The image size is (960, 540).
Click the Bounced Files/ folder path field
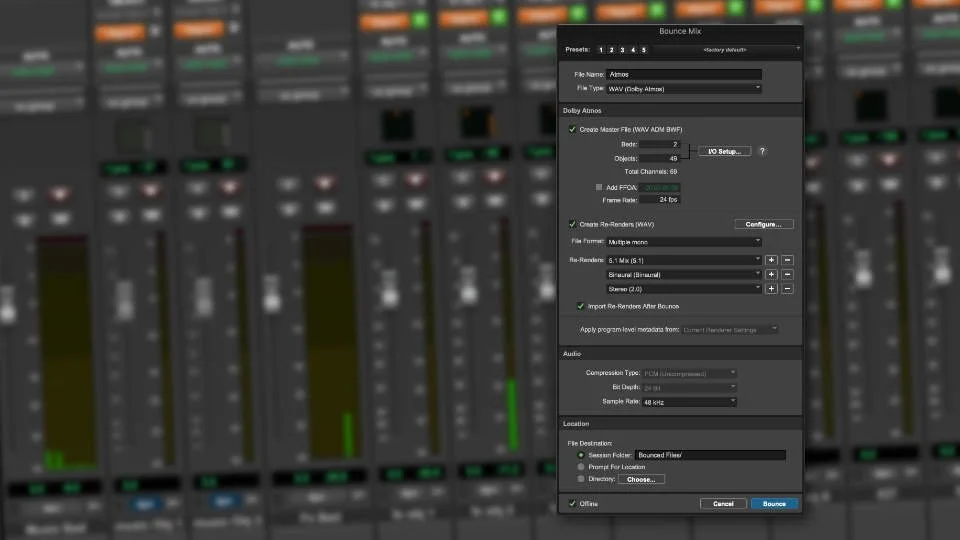(710, 455)
